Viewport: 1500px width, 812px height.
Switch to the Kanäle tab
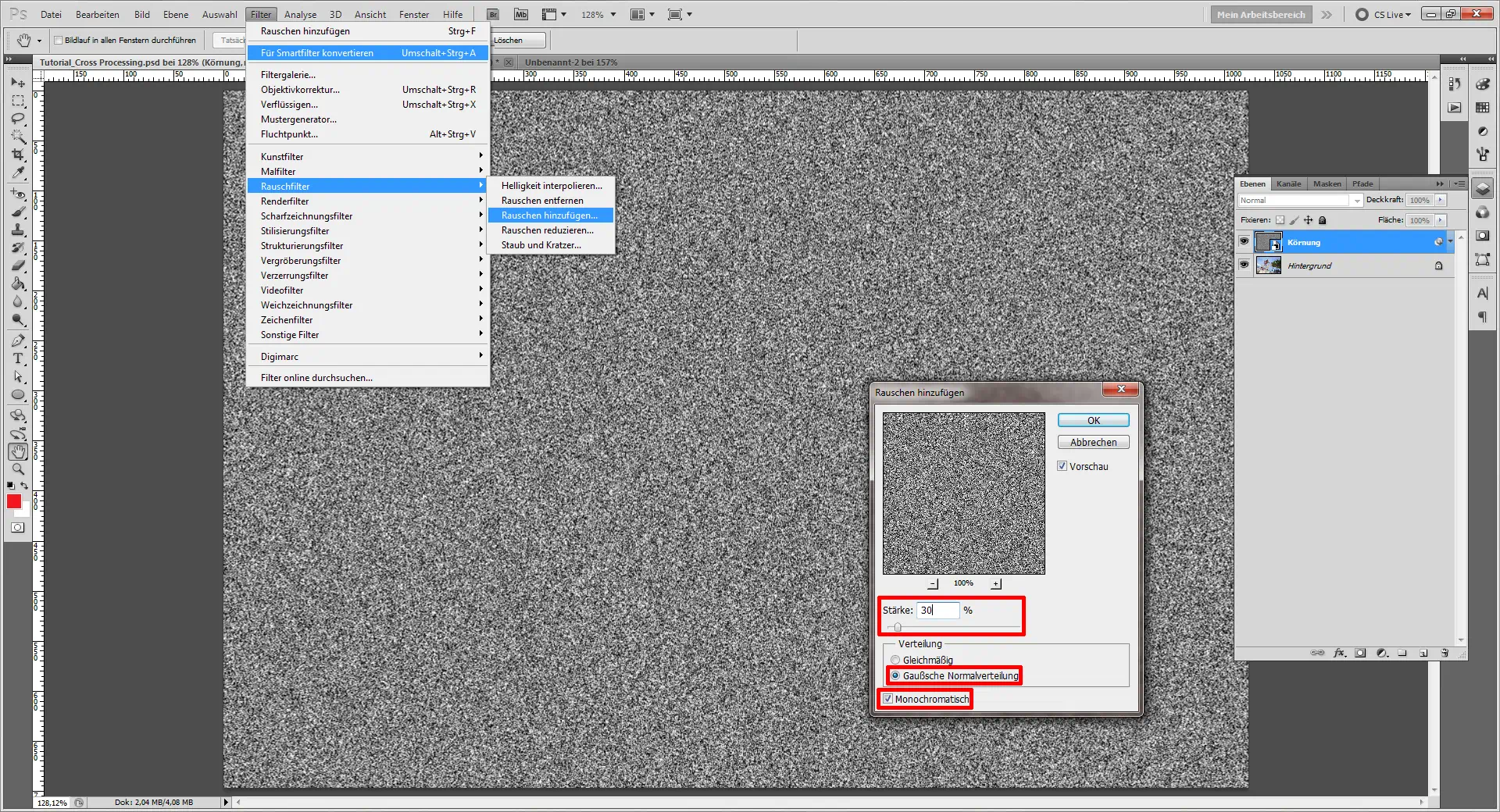(x=1288, y=184)
